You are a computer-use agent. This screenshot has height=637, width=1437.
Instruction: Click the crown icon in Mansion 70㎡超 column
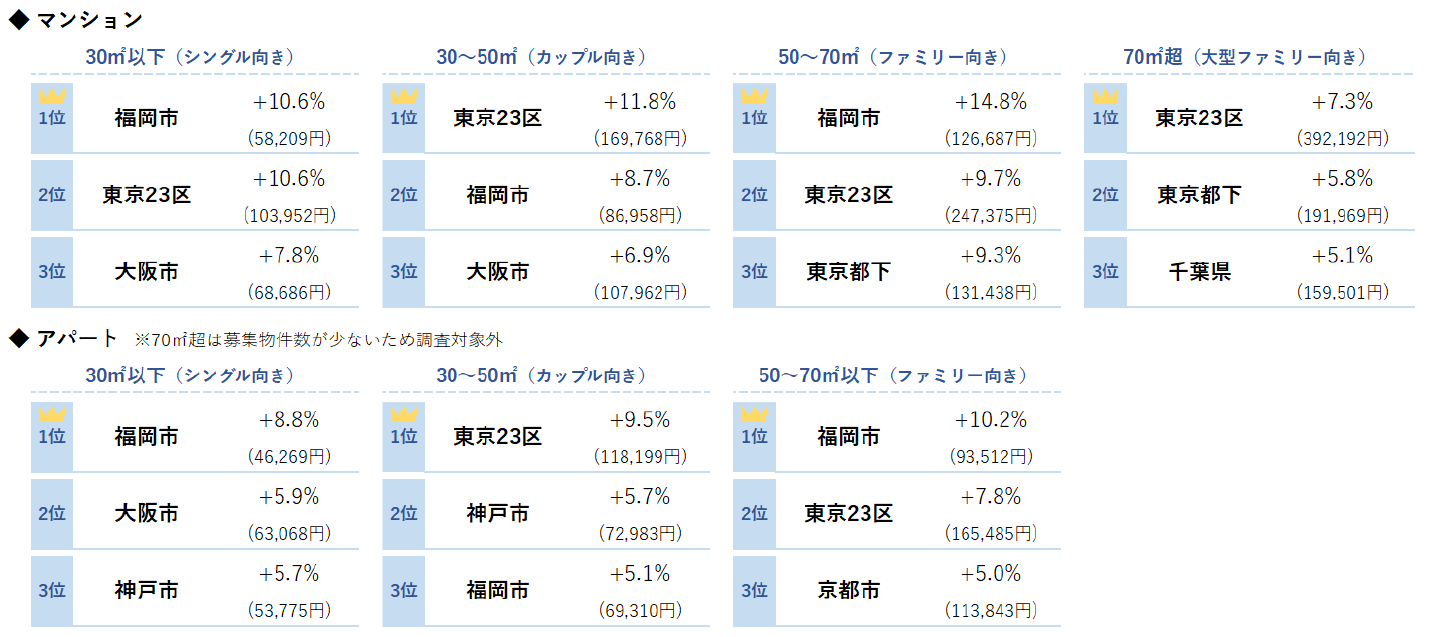click(x=1105, y=96)
